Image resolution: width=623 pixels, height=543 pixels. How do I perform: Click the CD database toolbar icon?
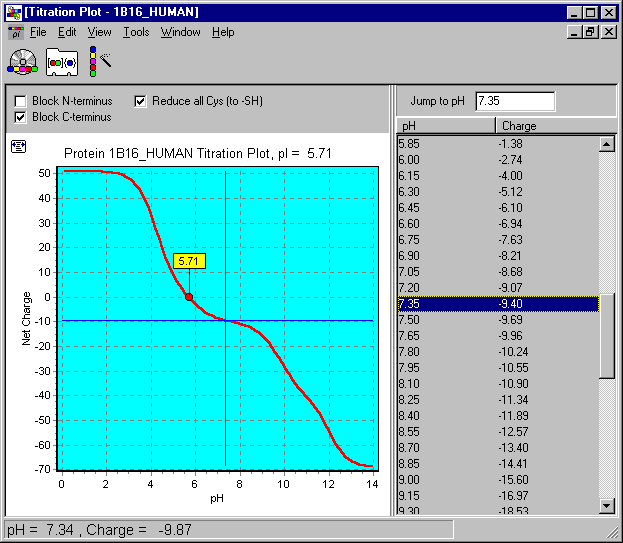(23, 62)
